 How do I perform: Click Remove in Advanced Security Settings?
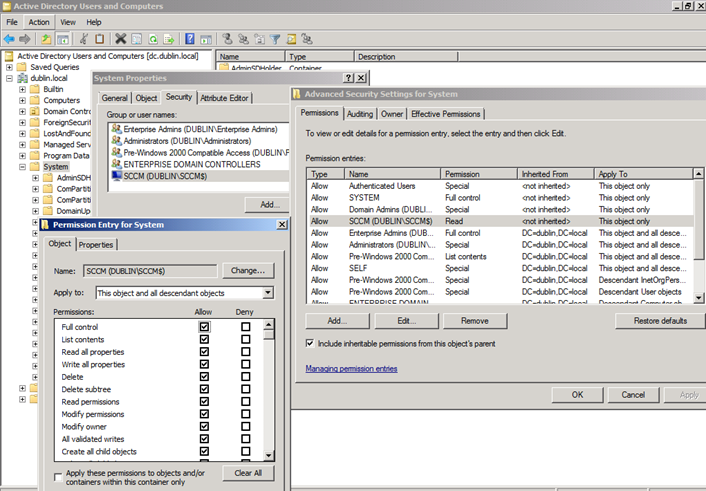[x=475, y=321]
